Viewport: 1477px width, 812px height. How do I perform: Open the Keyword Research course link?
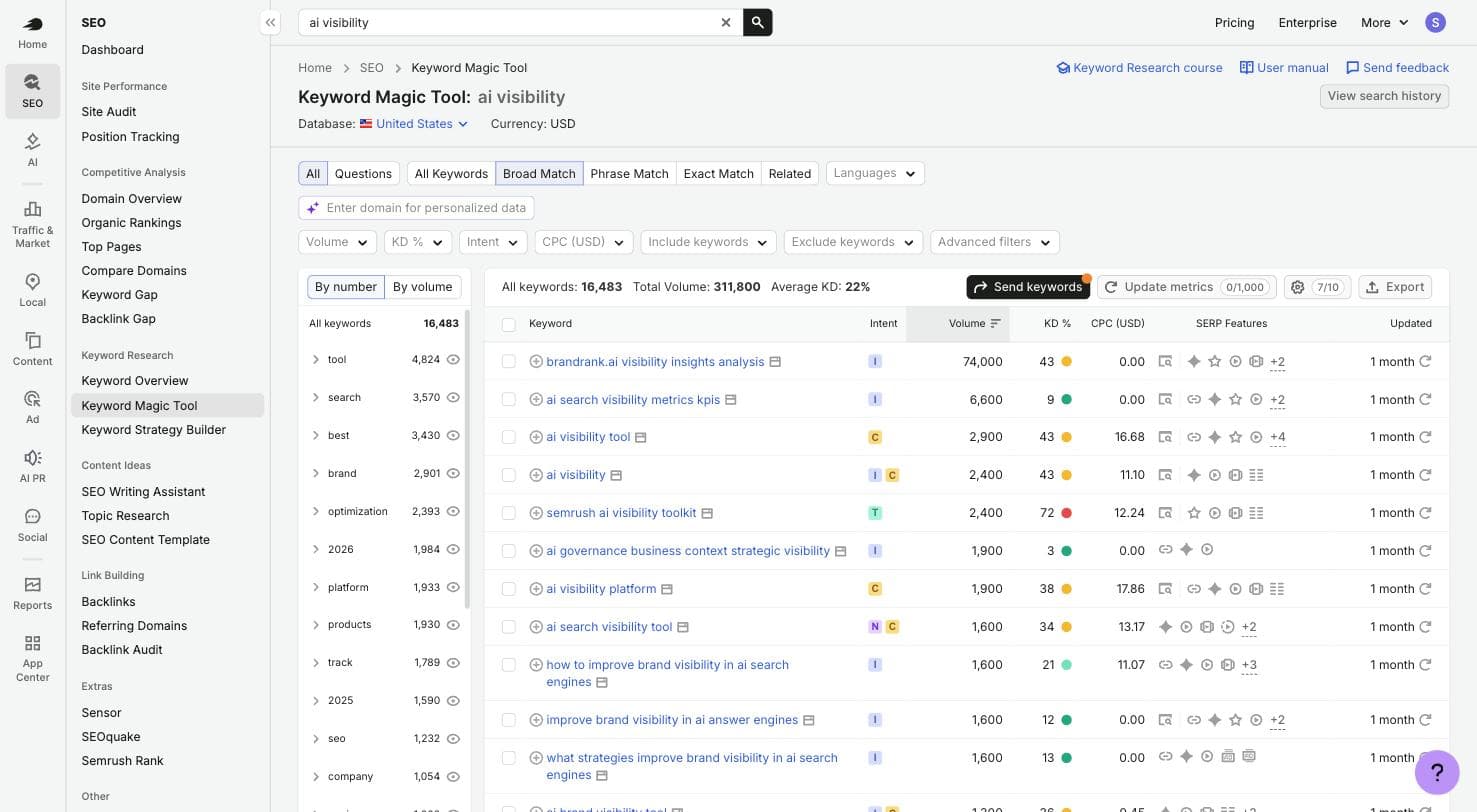click(1139, 68)
